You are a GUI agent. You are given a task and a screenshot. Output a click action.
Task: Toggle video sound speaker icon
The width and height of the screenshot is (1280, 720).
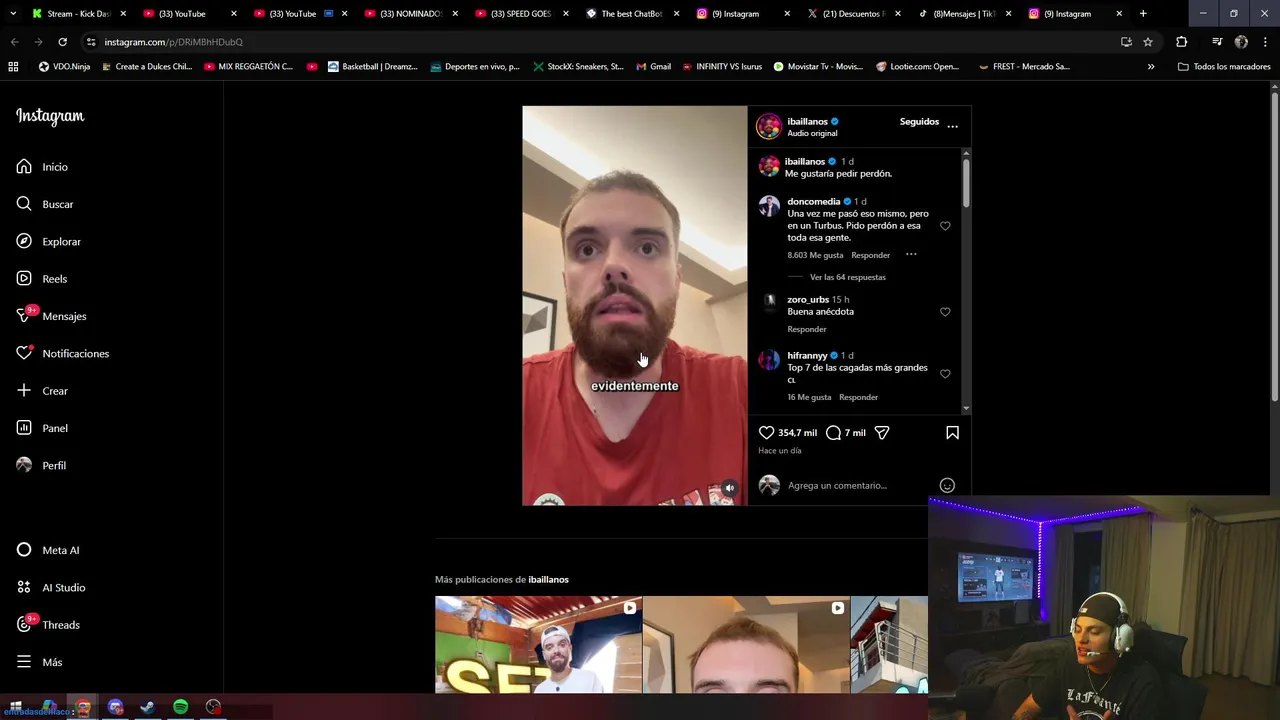(730, 488)
